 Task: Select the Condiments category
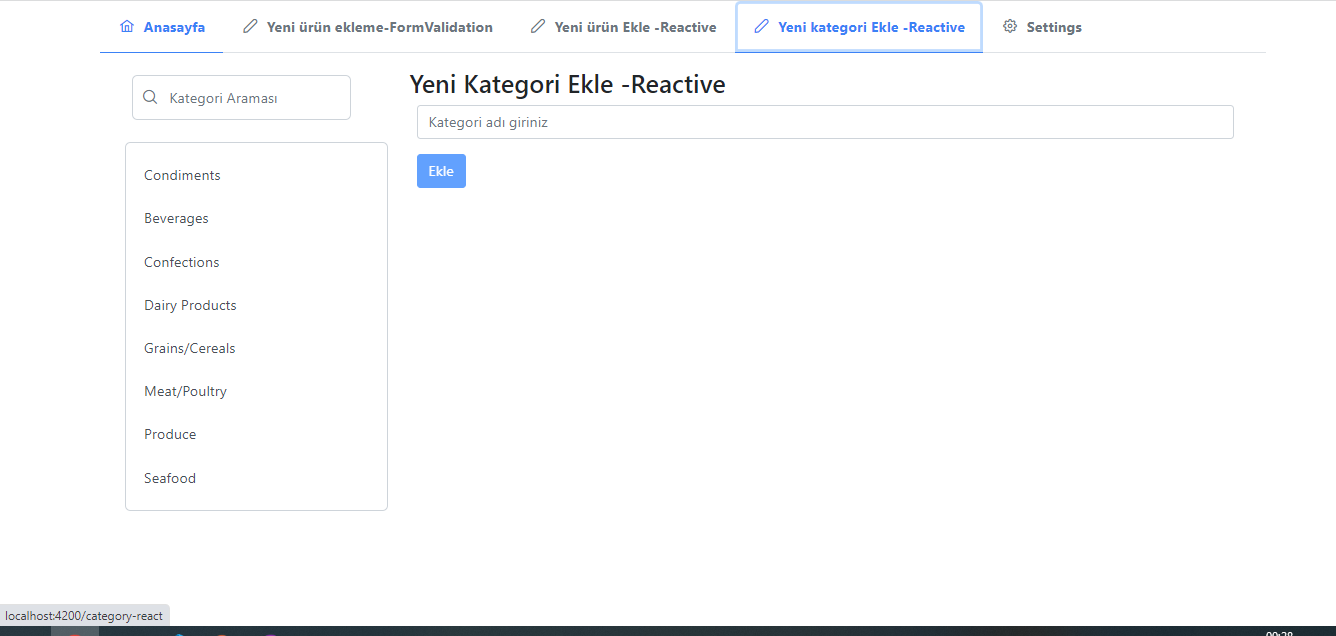coord(182,175)
